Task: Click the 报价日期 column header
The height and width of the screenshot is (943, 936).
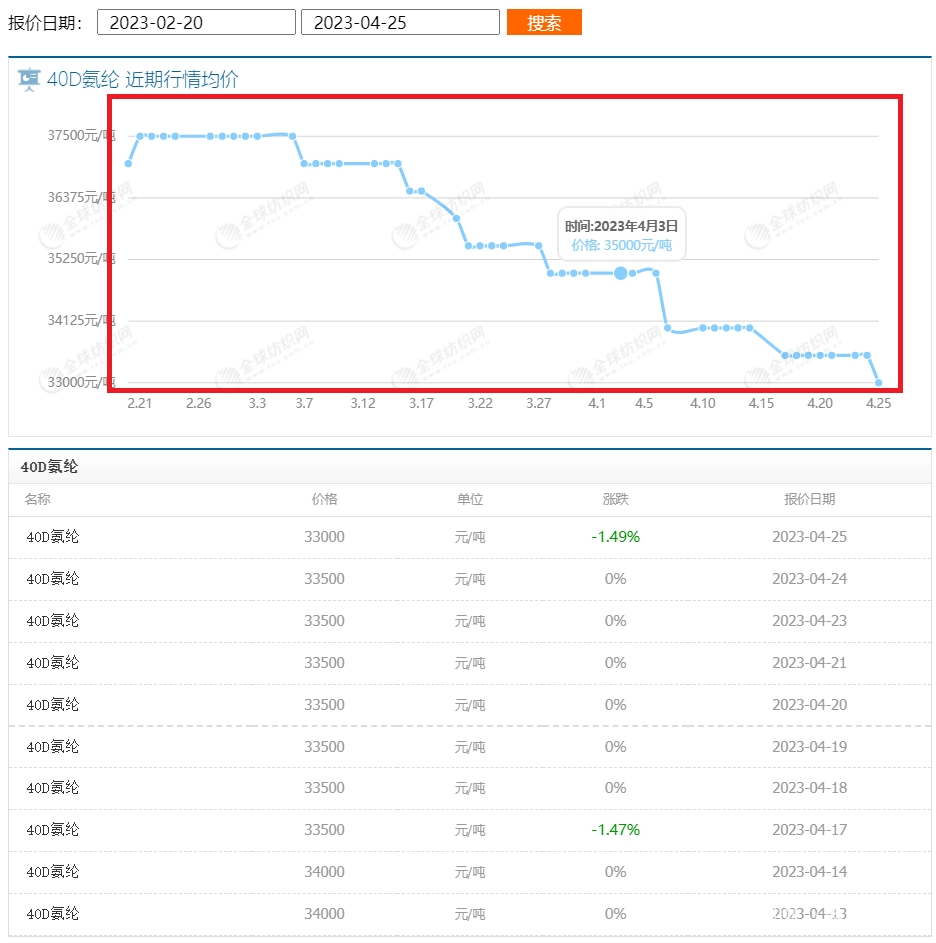Action: point(809,499)
